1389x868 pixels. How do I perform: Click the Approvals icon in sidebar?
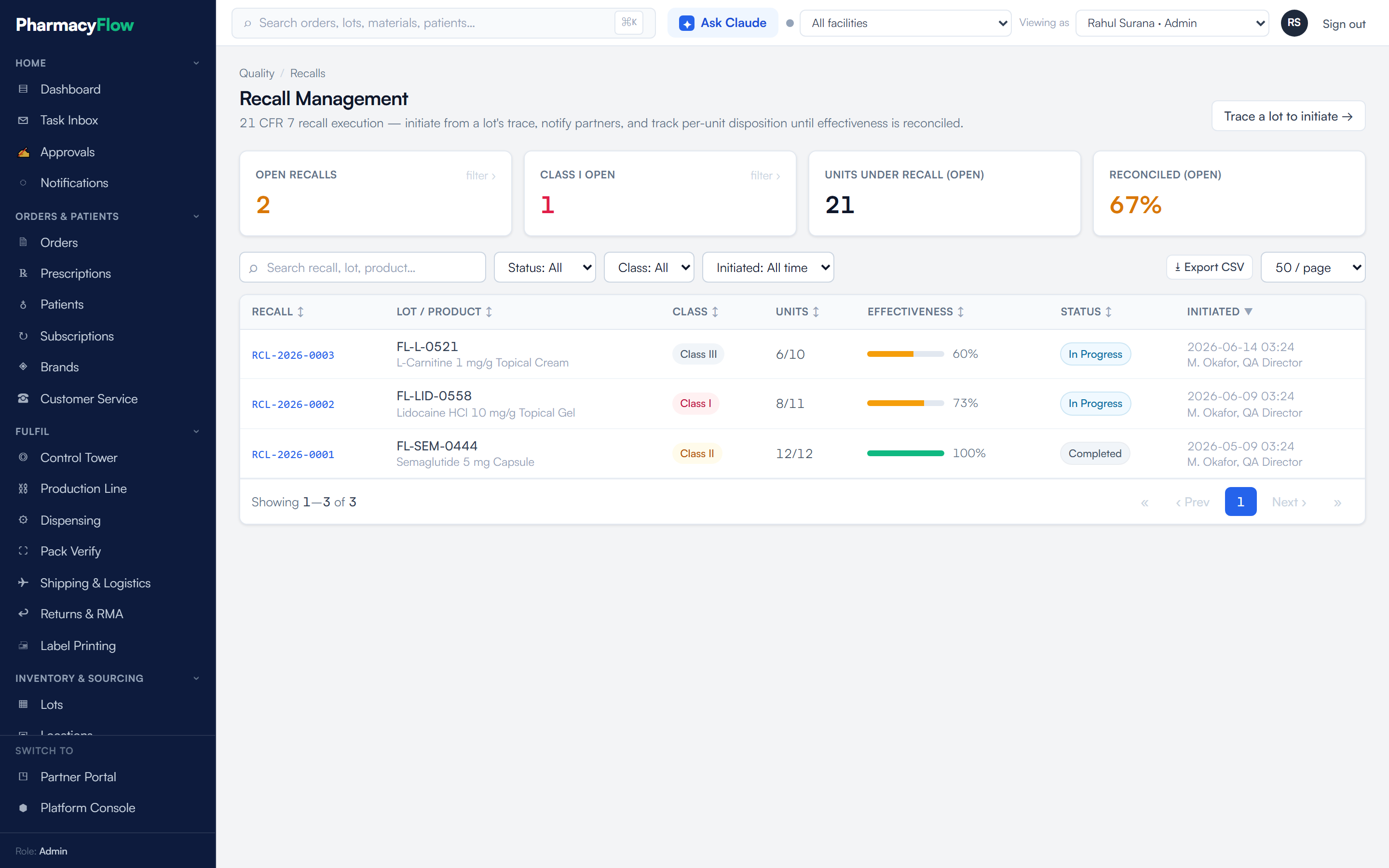[x=23, y=152]
